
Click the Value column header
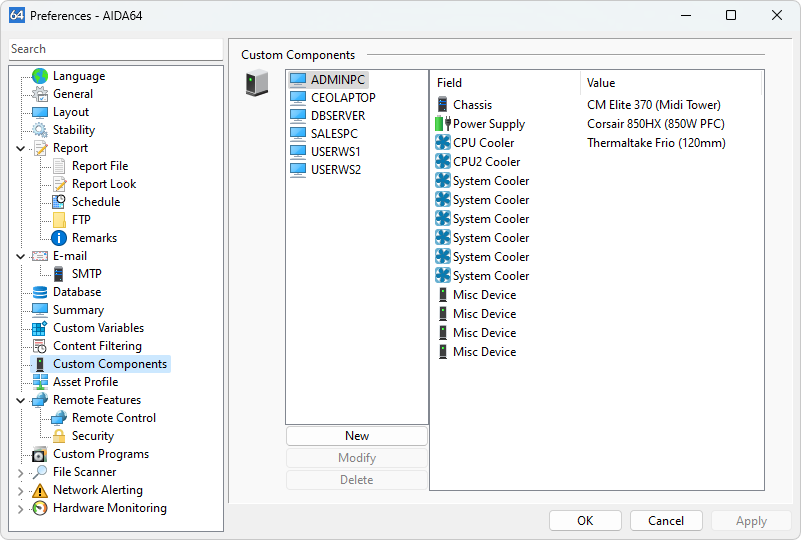click(x=671, y=83)
